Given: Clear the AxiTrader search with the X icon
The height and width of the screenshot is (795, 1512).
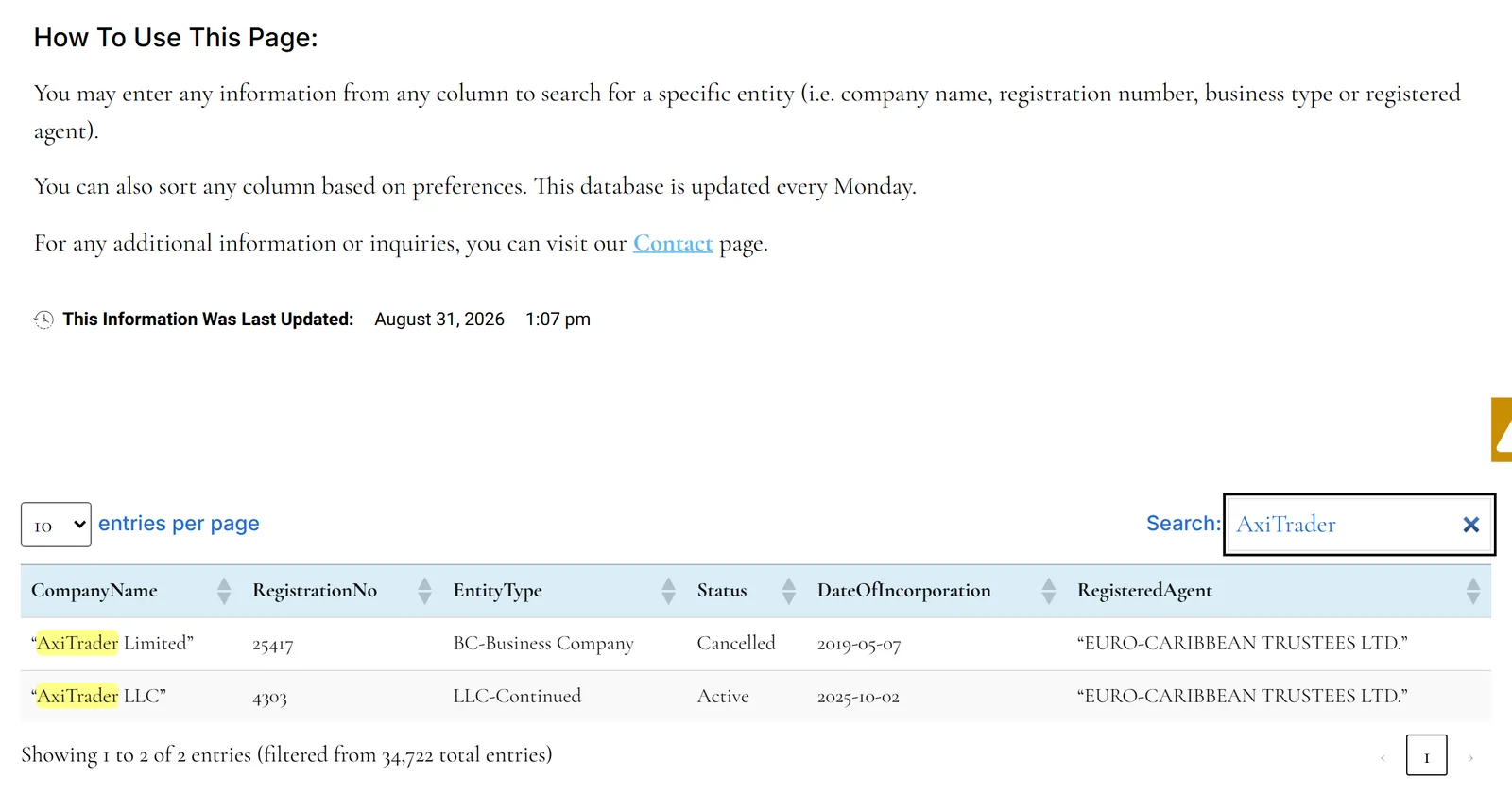Looking at the screenshot, I should 1470,525.
